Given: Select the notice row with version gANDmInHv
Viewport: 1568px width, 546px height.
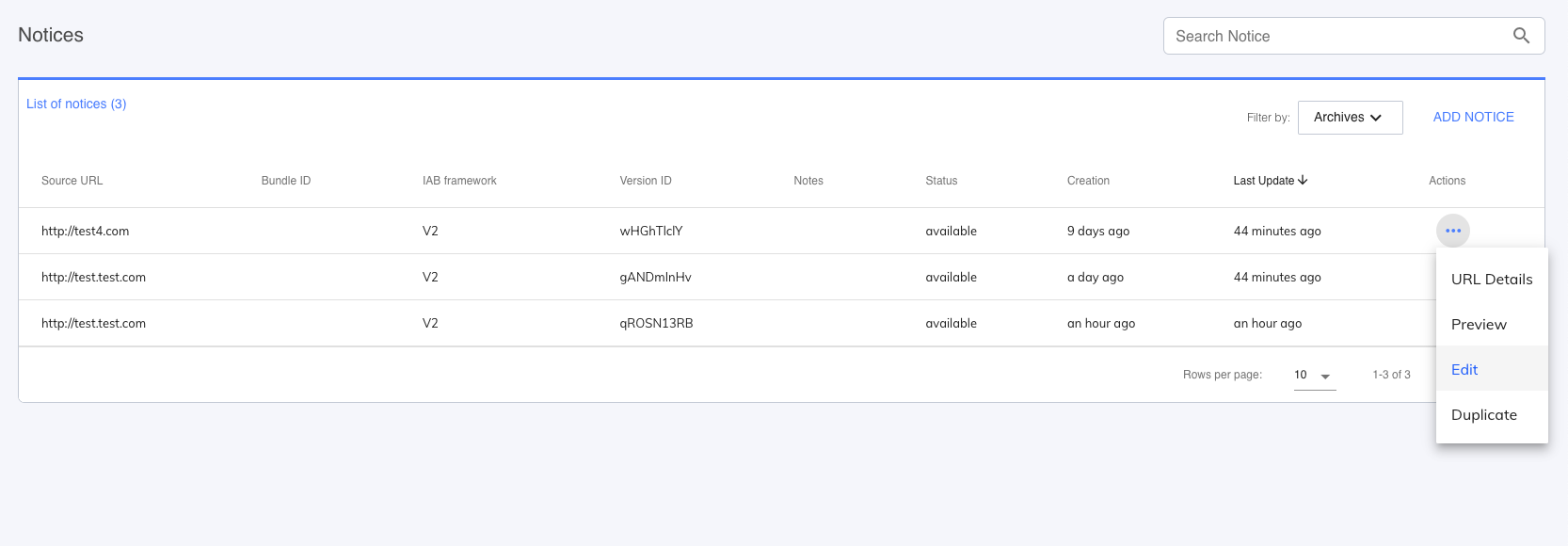Looking at the screenshot, I should [x=656, y=278].
